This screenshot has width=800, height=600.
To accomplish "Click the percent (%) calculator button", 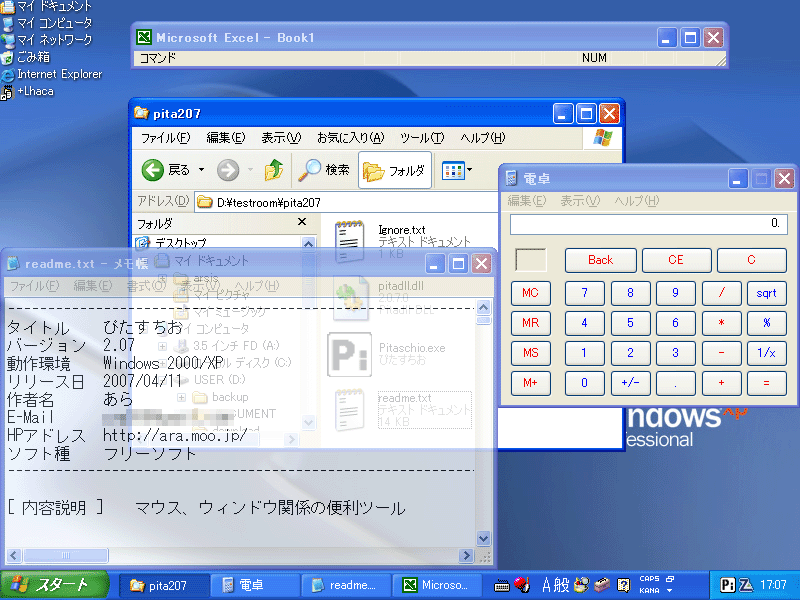I will (766, 323).
